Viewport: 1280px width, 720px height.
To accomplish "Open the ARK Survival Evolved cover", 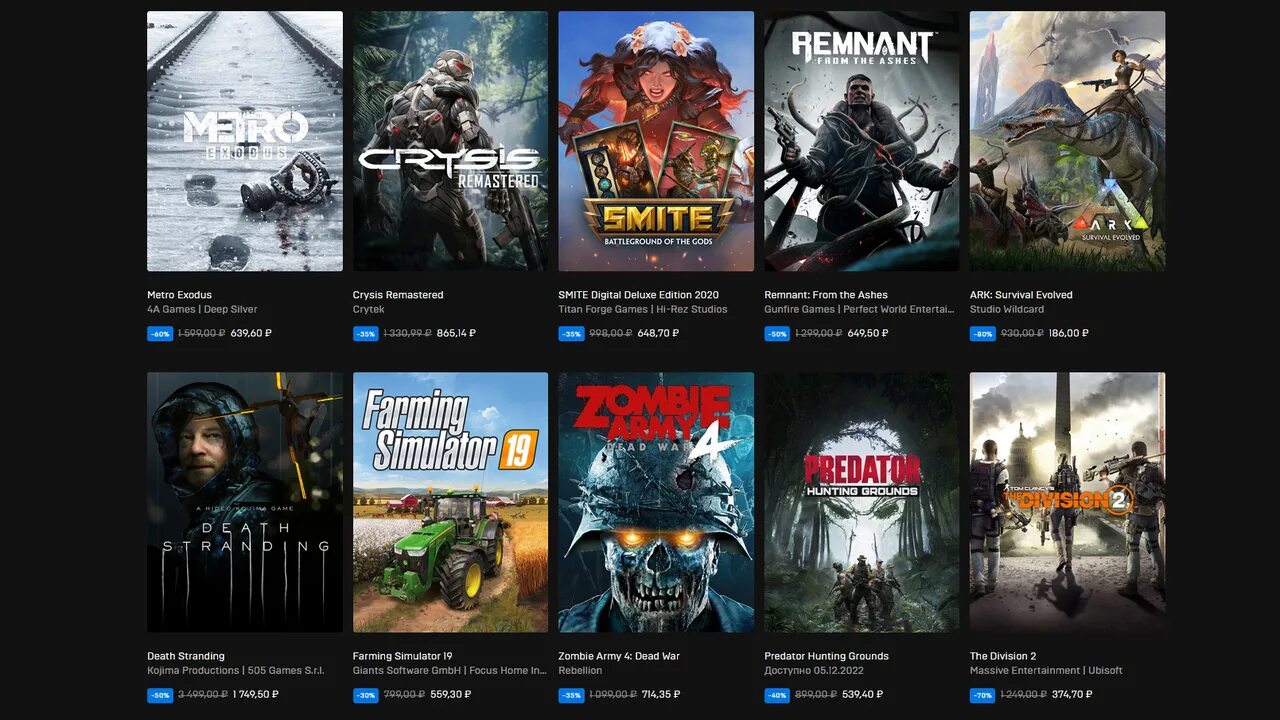I will (x=1067, y=141).
